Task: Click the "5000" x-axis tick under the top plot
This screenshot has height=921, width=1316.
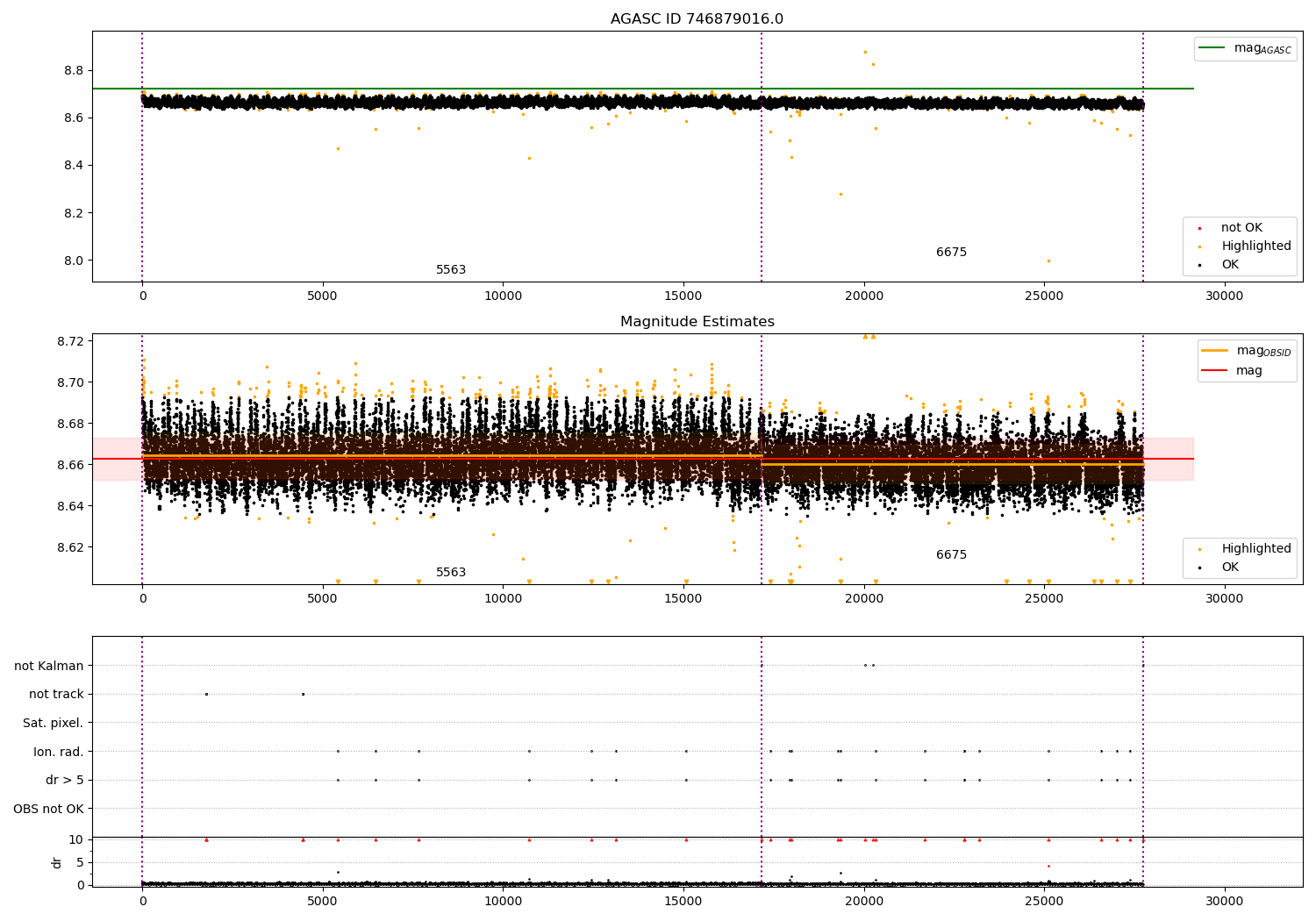Action: tap(323, 296)
